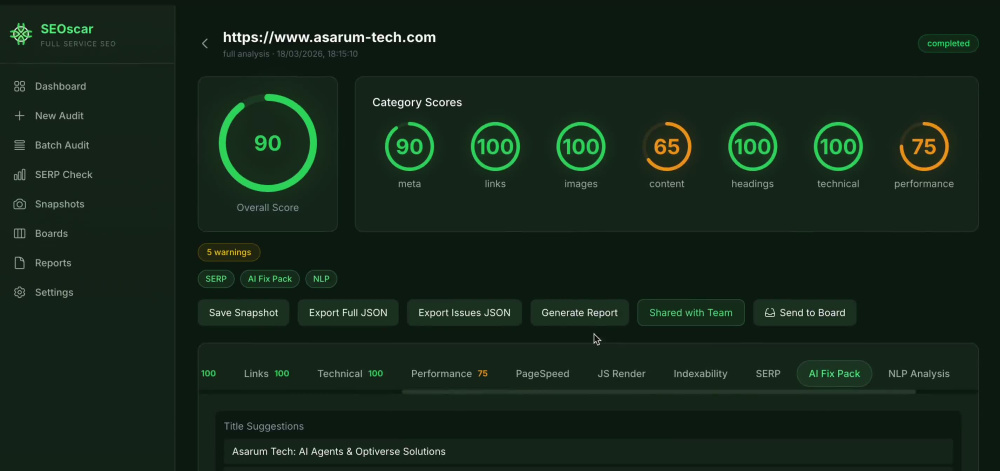The width and height of the screenshot is (1000, 471).
Task: Select the AI Fix Pack tab
Action: pyautogui.click(x=834, y=373)
